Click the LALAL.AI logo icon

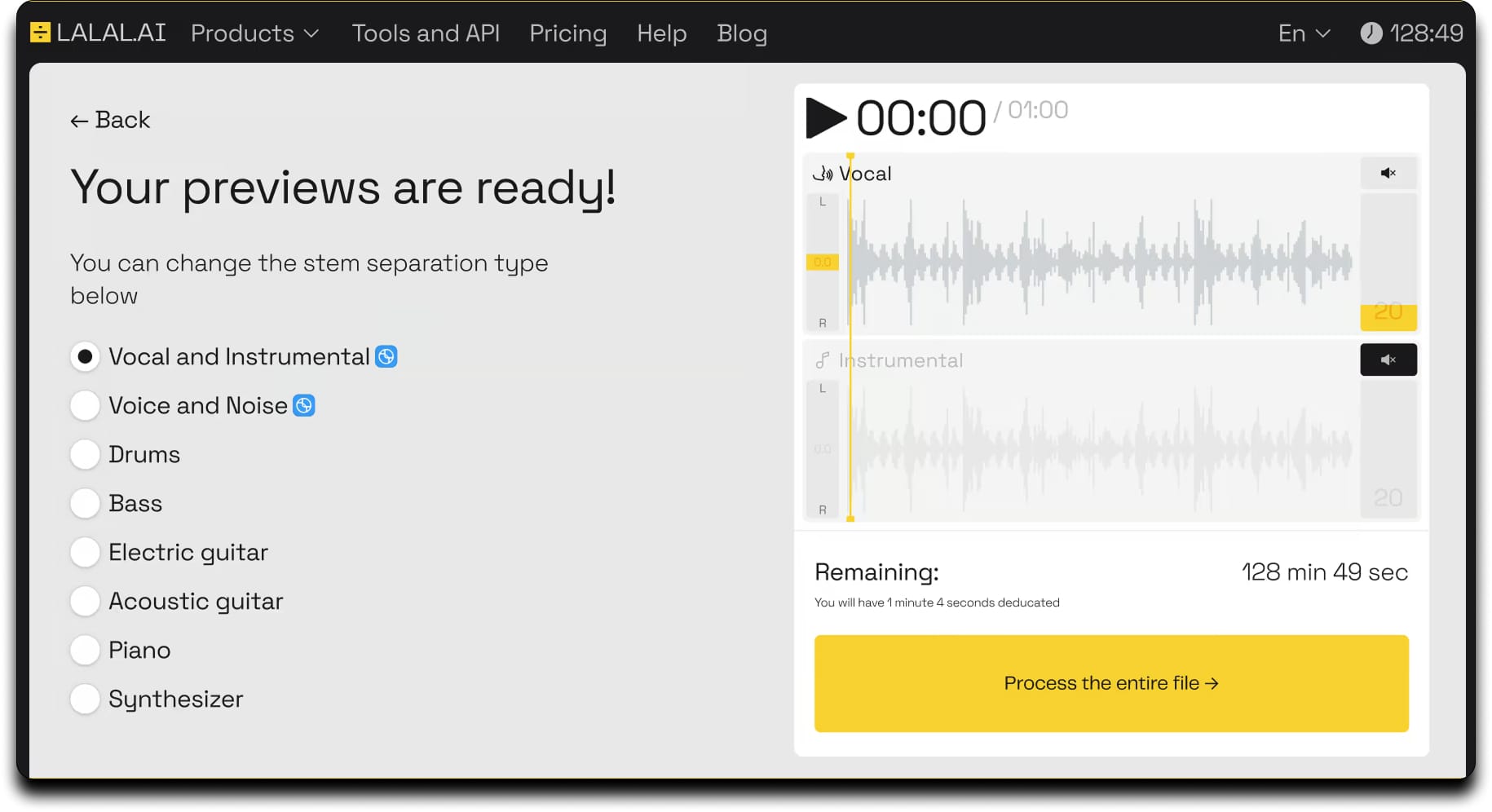click(40, 33)
